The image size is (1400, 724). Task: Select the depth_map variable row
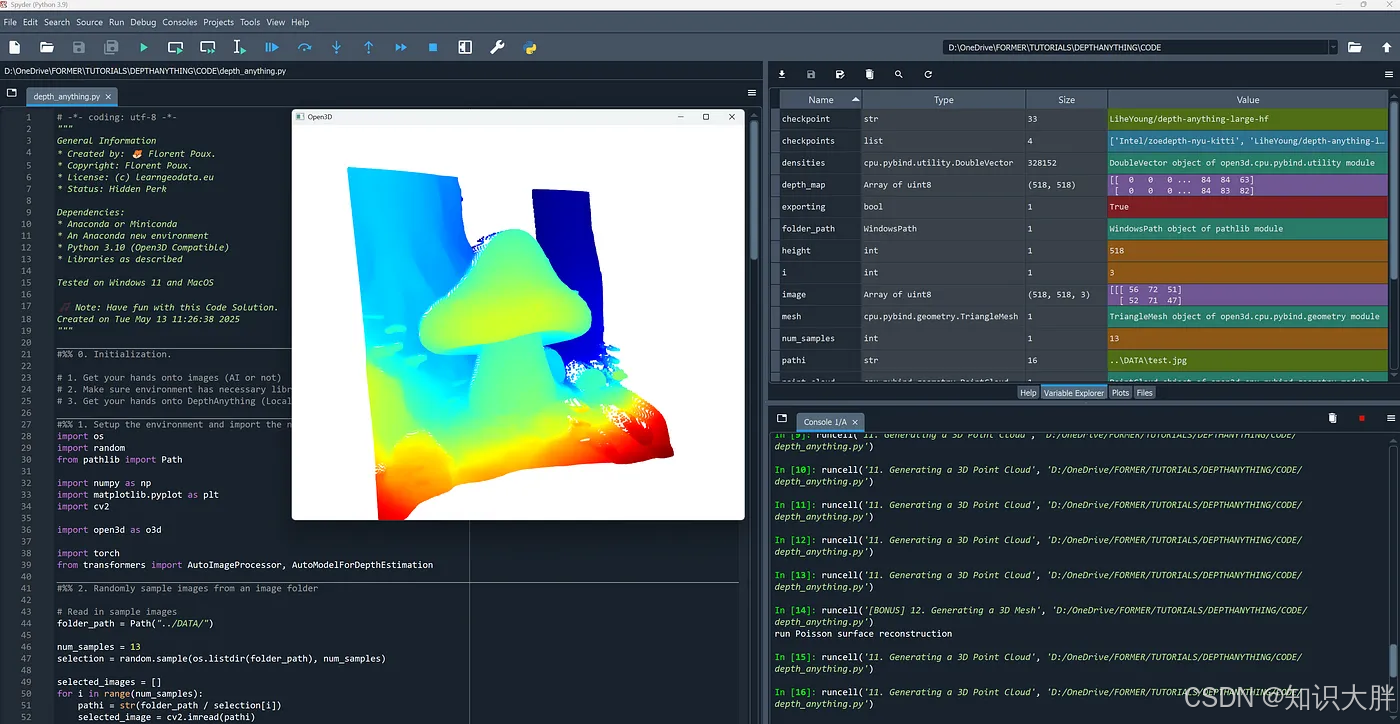(820, 185)
